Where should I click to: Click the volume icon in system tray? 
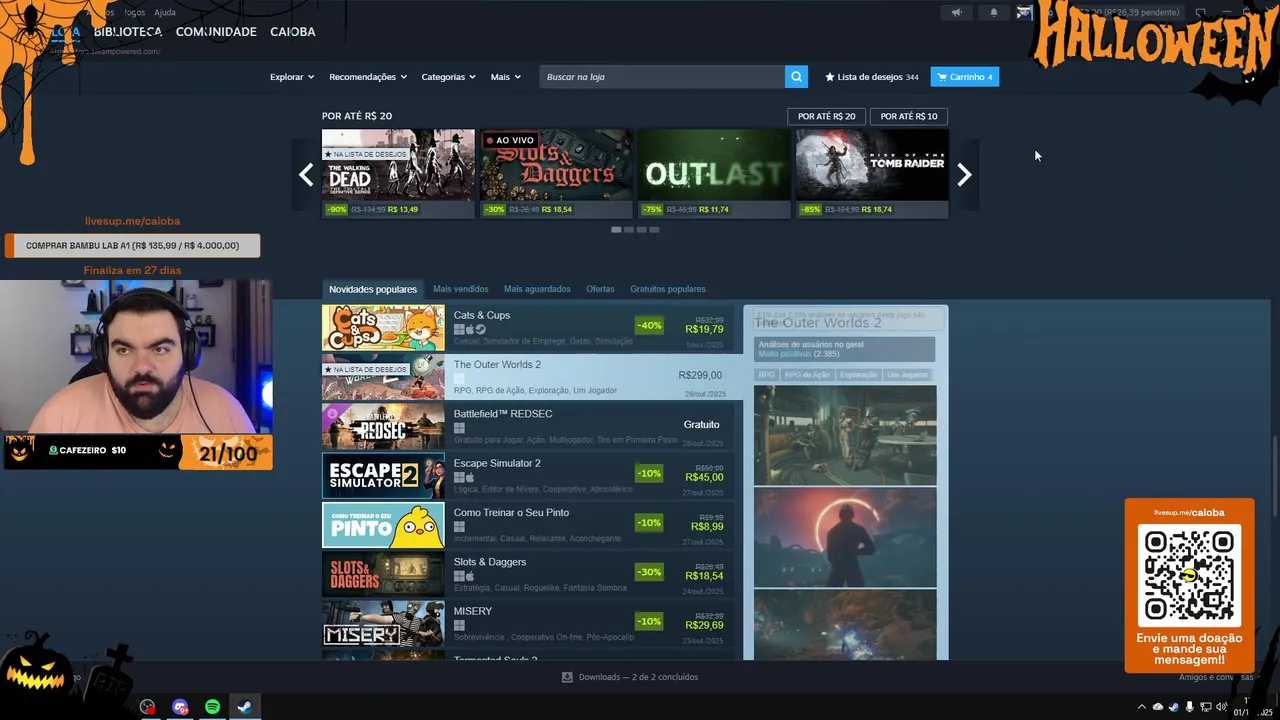pos(1221,707)
